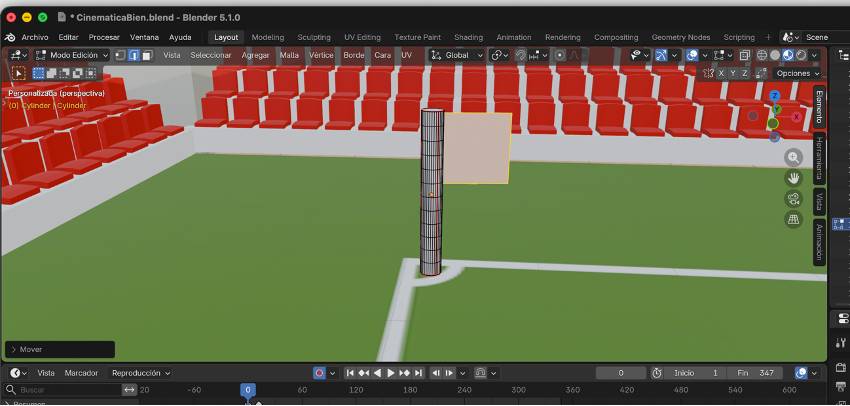Screen dimensions: 850x406
Task: Open the Herramienta sidebar tab
Action: click(x=819, y=158)
